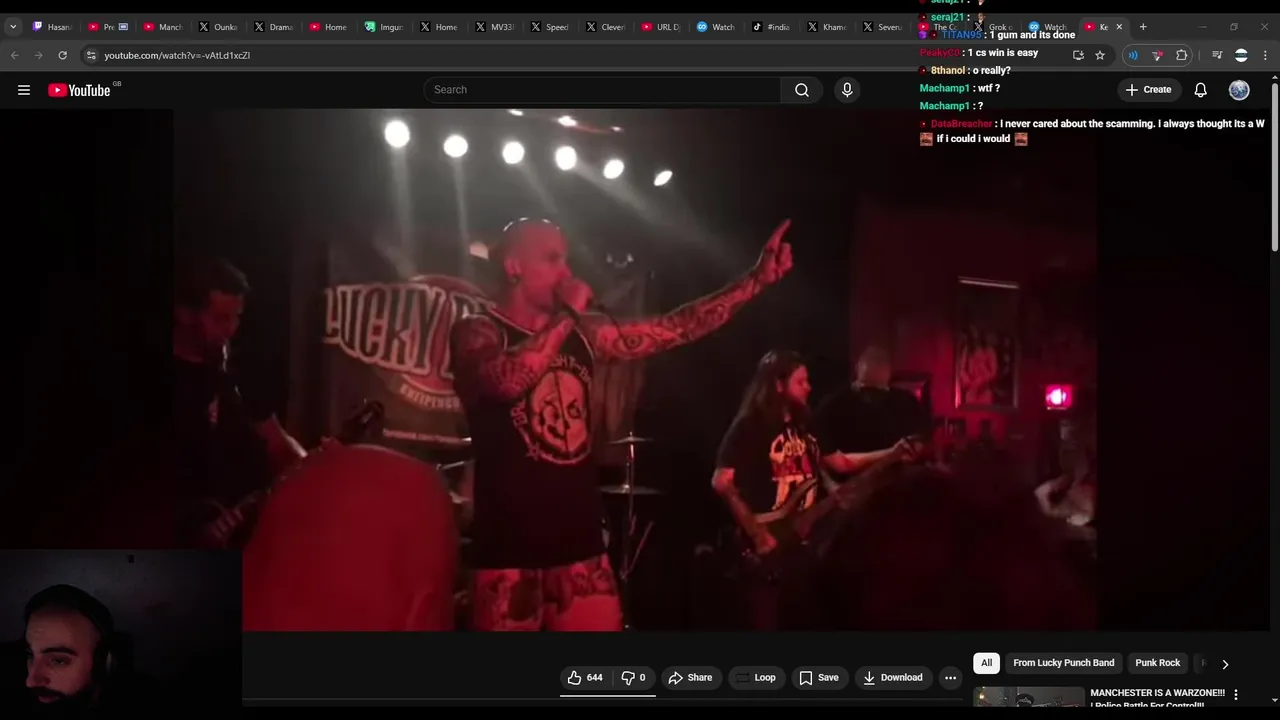View site information icon in address bar
Screen dimensions: 1280x720
pos(91,55)
